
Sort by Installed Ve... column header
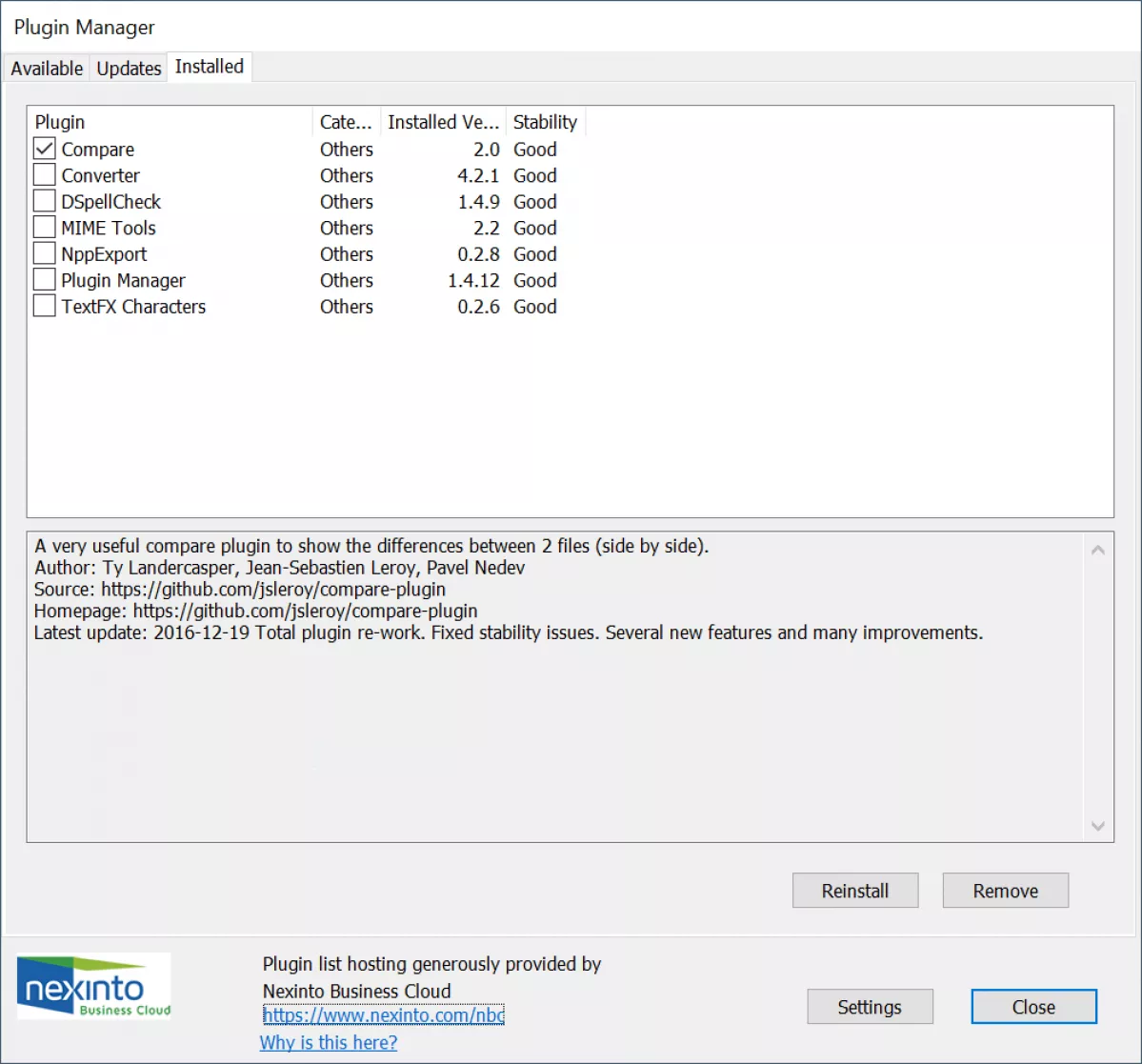tap(443, 122)
